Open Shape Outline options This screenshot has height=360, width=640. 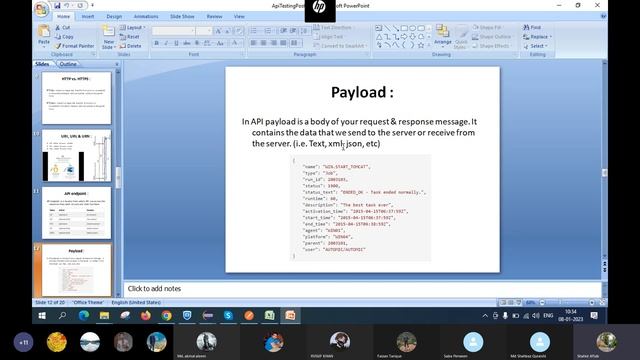pos(492,37)
